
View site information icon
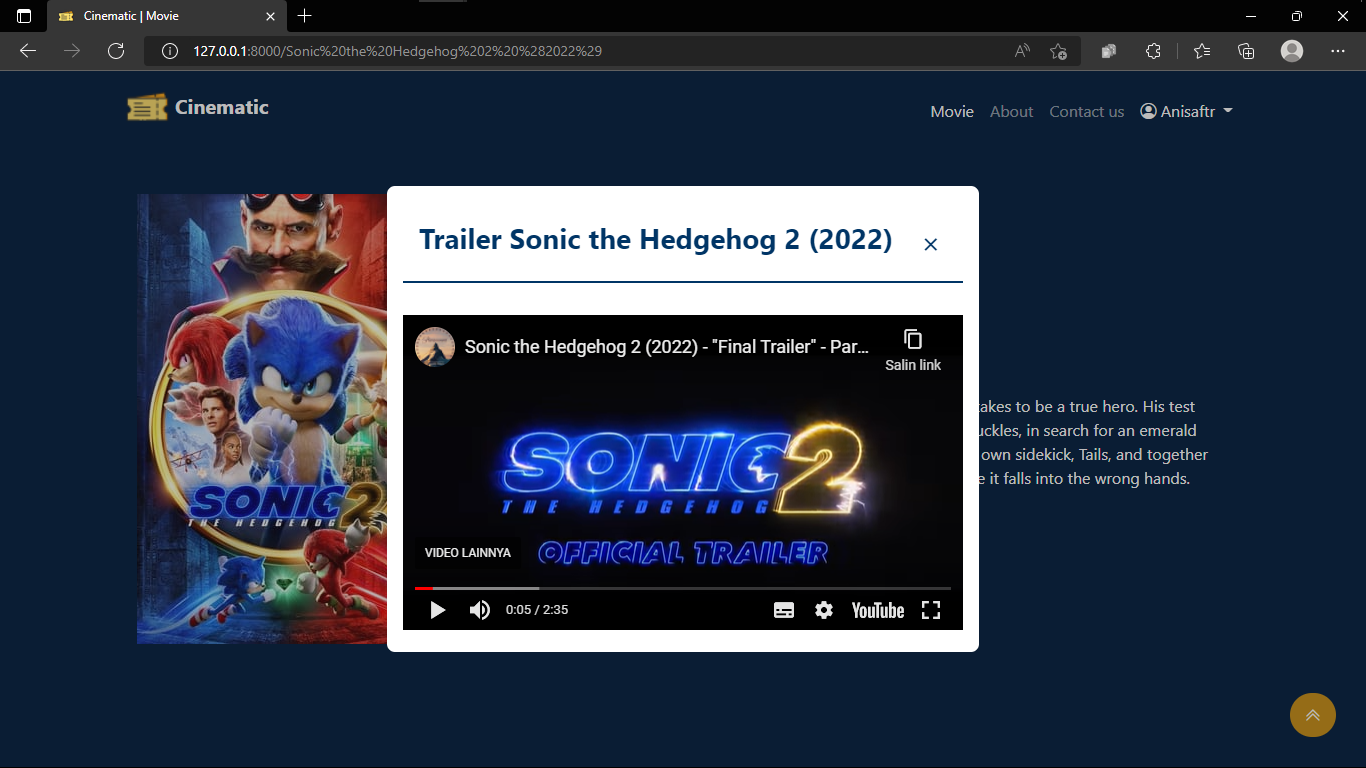click(170, 51)
